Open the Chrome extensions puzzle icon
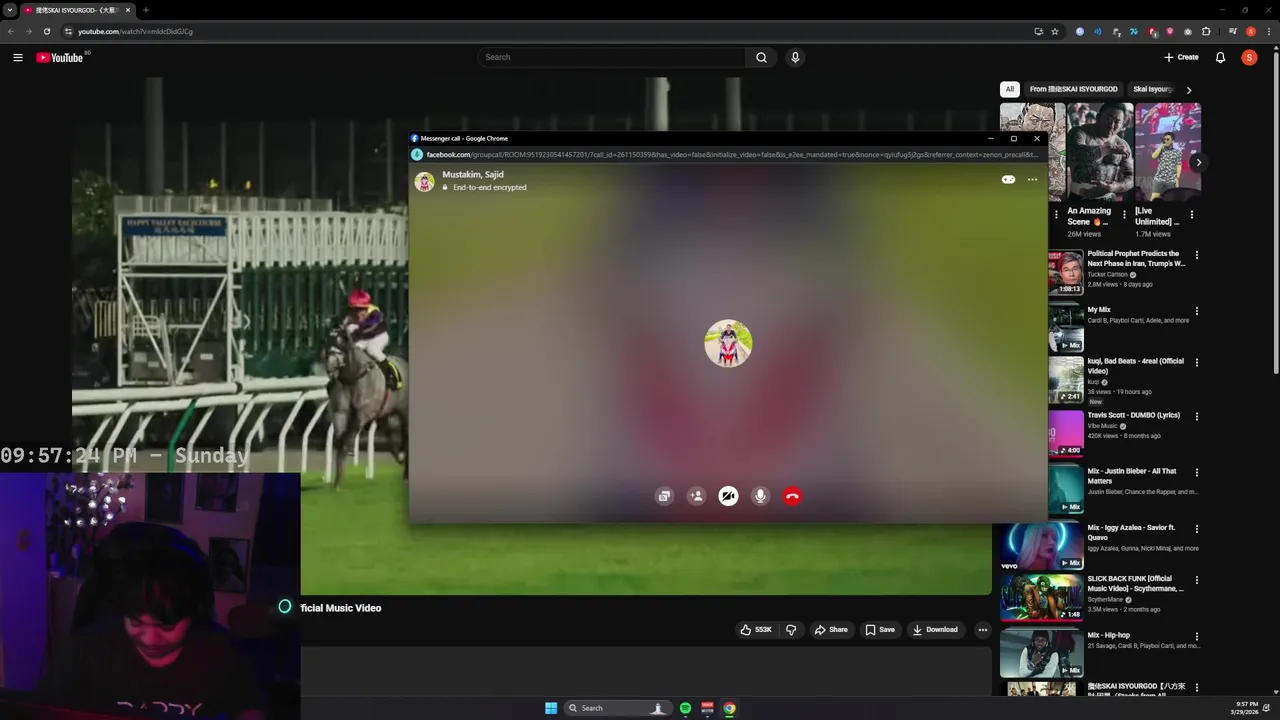 pos(1206,31)
